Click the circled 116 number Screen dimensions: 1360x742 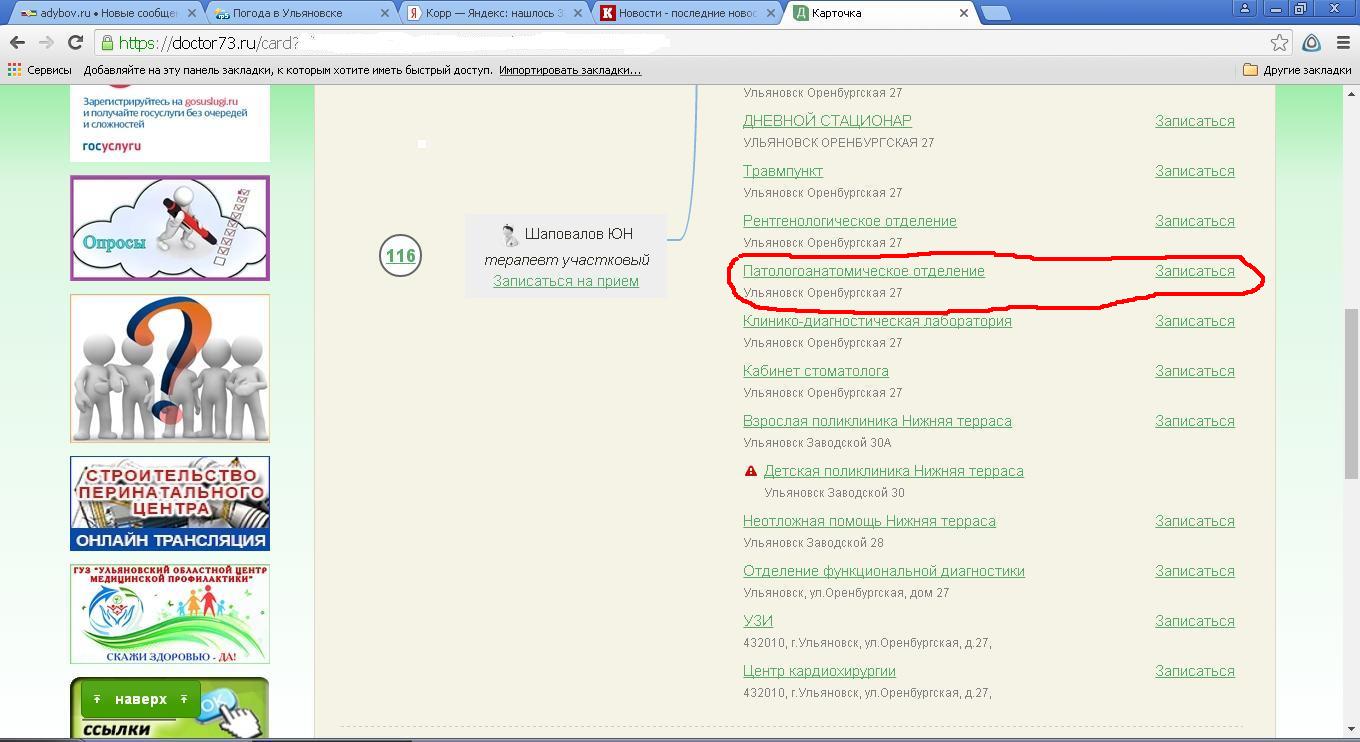click(x=400, y=256)
